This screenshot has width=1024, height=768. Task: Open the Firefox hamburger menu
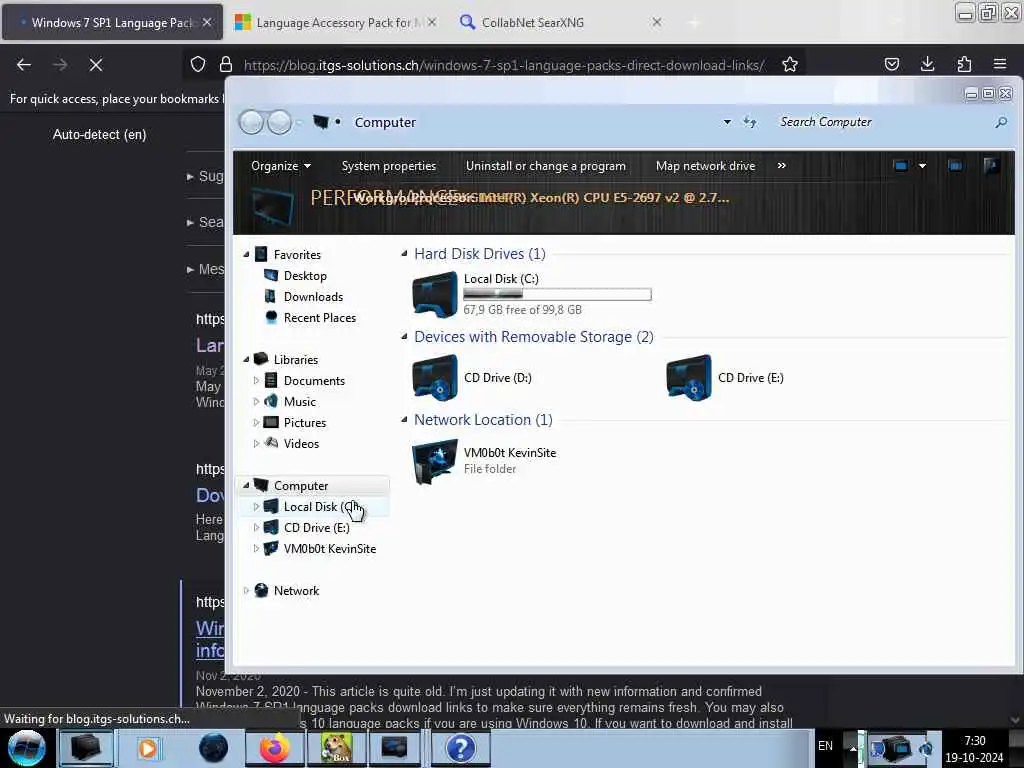pyautogui.click(x=1000, y=64)
